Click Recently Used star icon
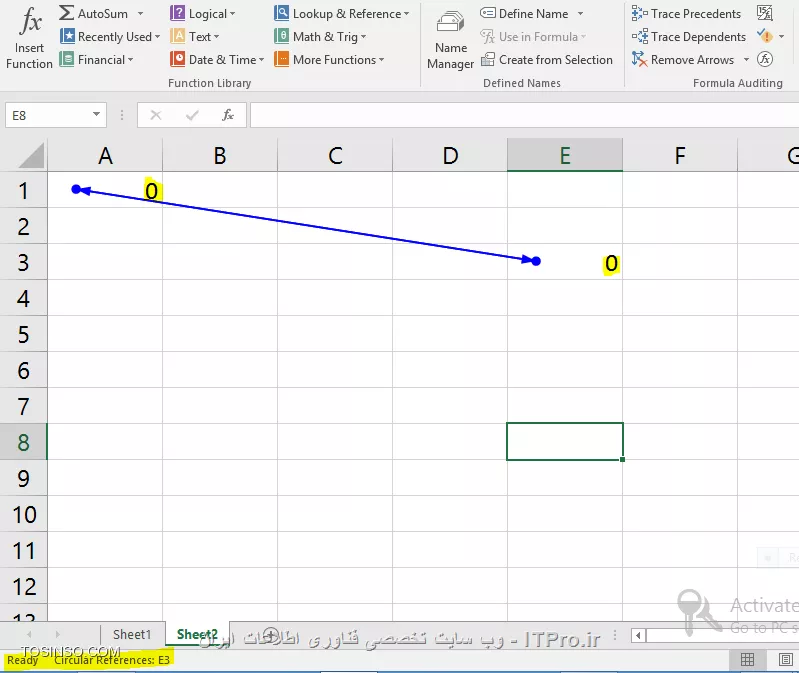 pyautogui.click(x=67, y=36)
